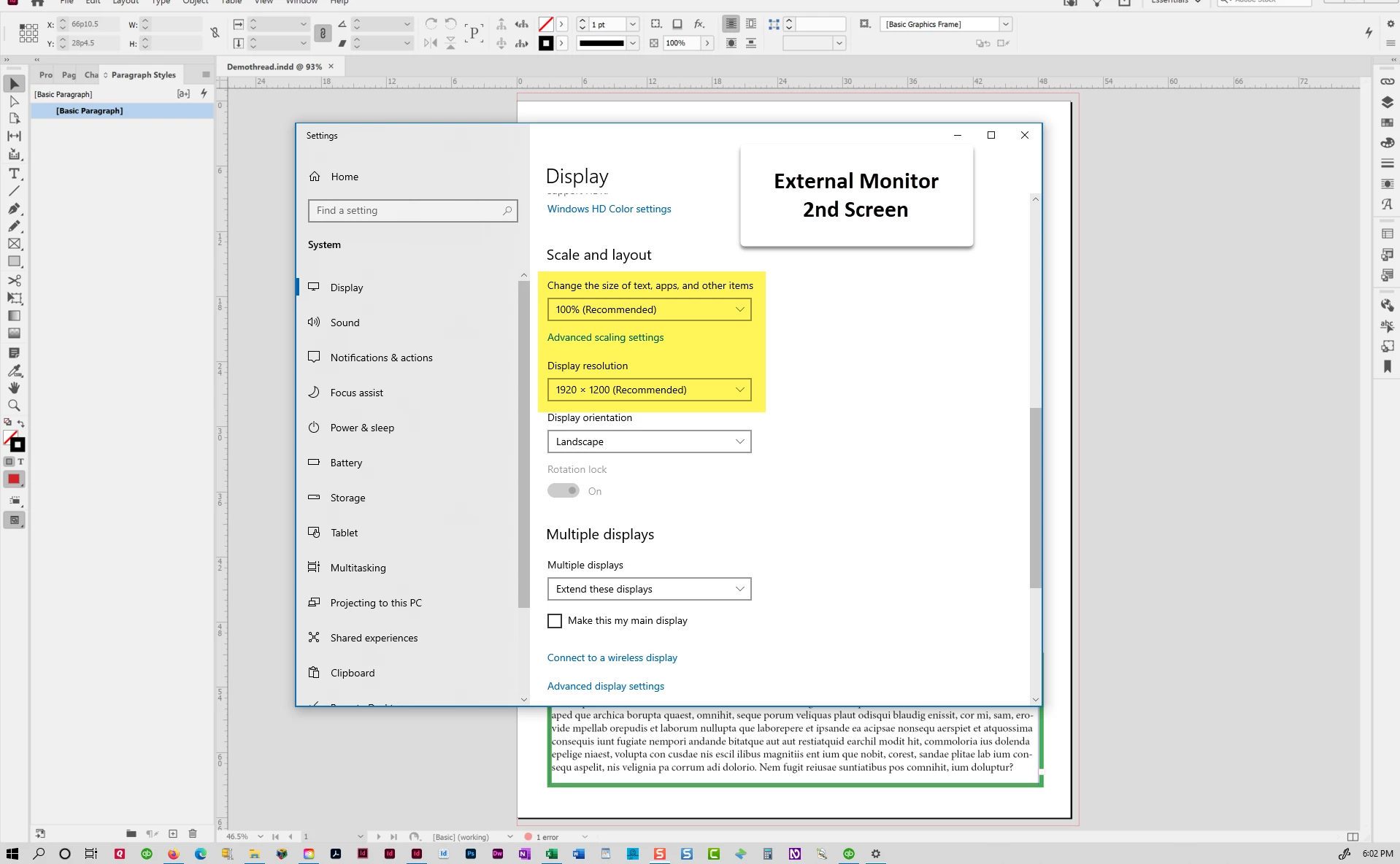Click the Windows Start button
The height and width of the screenshot is (864, 1400).
click(12, 854)
